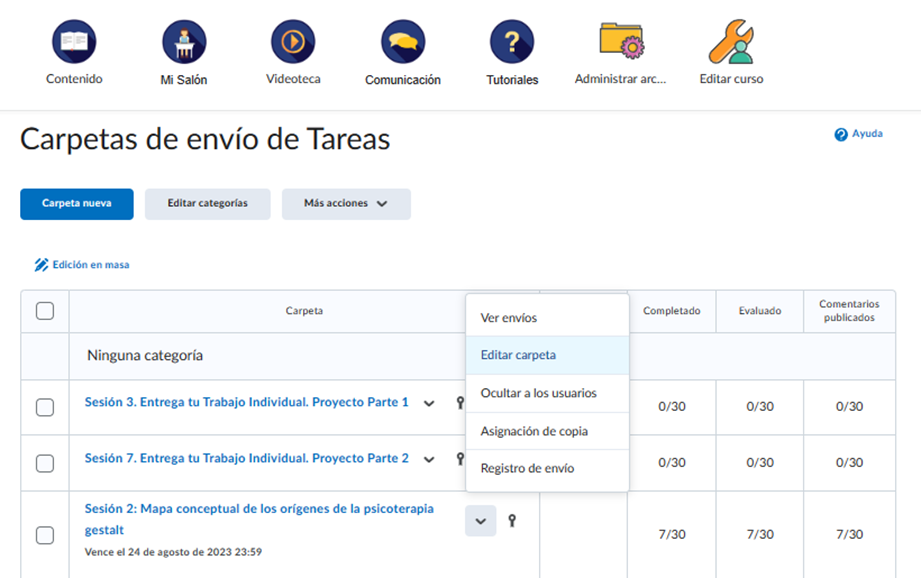Open the Contenido section icon
Image resolution: width=921 pixels, height=578 pixels.
[x=73, y=40]
